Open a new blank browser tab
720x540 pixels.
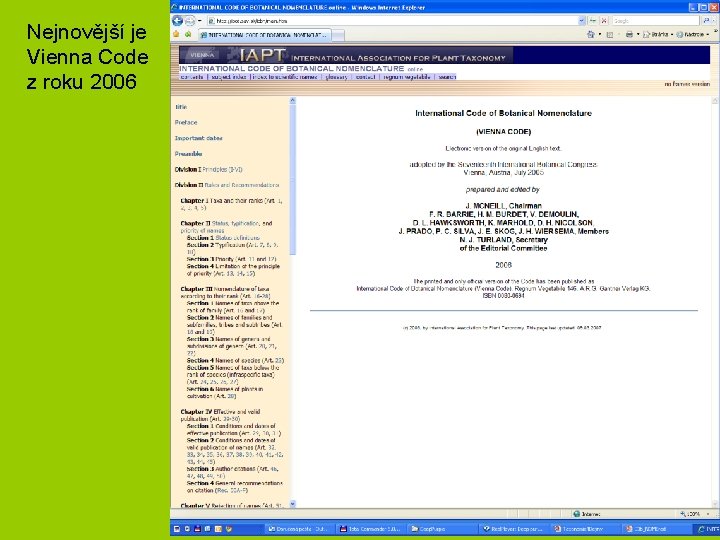pyautogui.click(x=338, y=35)
